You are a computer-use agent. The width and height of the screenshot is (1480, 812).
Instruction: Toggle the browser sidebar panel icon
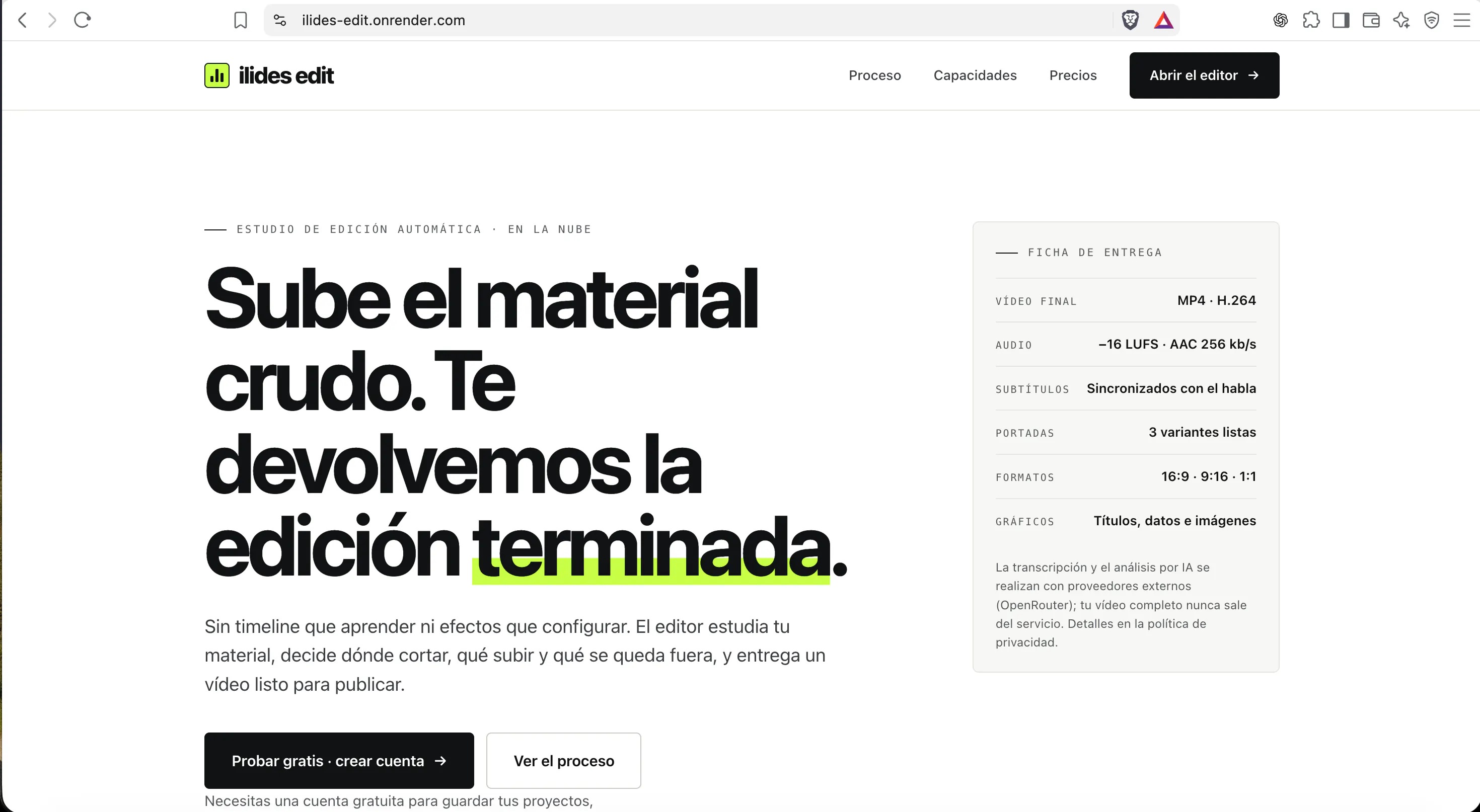[1341, 21]
